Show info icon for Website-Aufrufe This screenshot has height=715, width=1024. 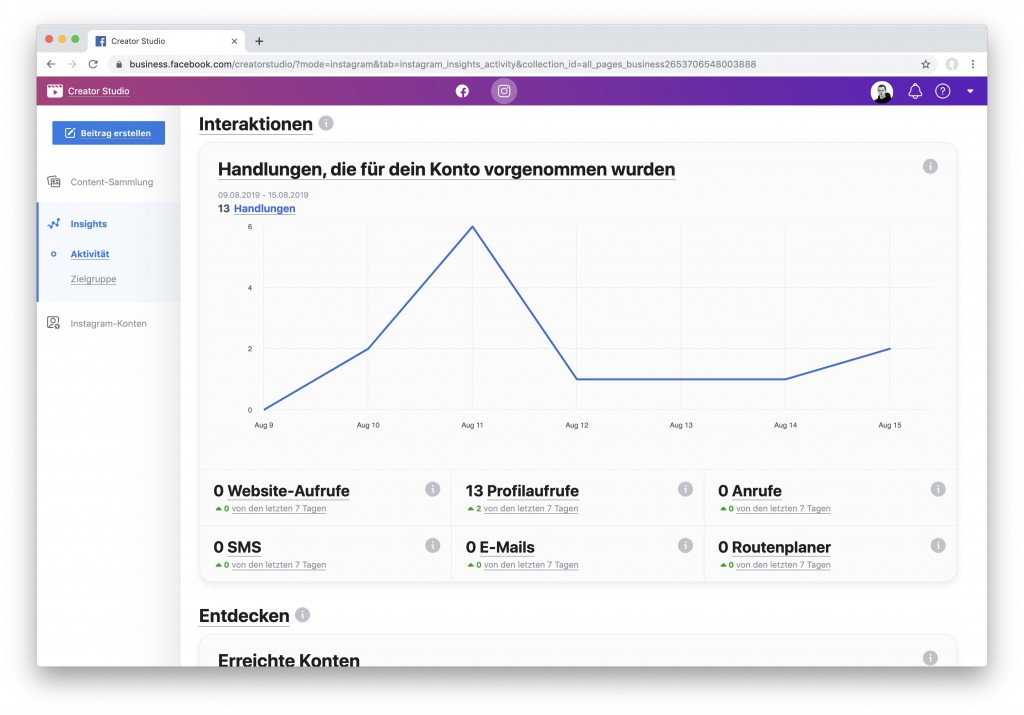click(432, 489)
